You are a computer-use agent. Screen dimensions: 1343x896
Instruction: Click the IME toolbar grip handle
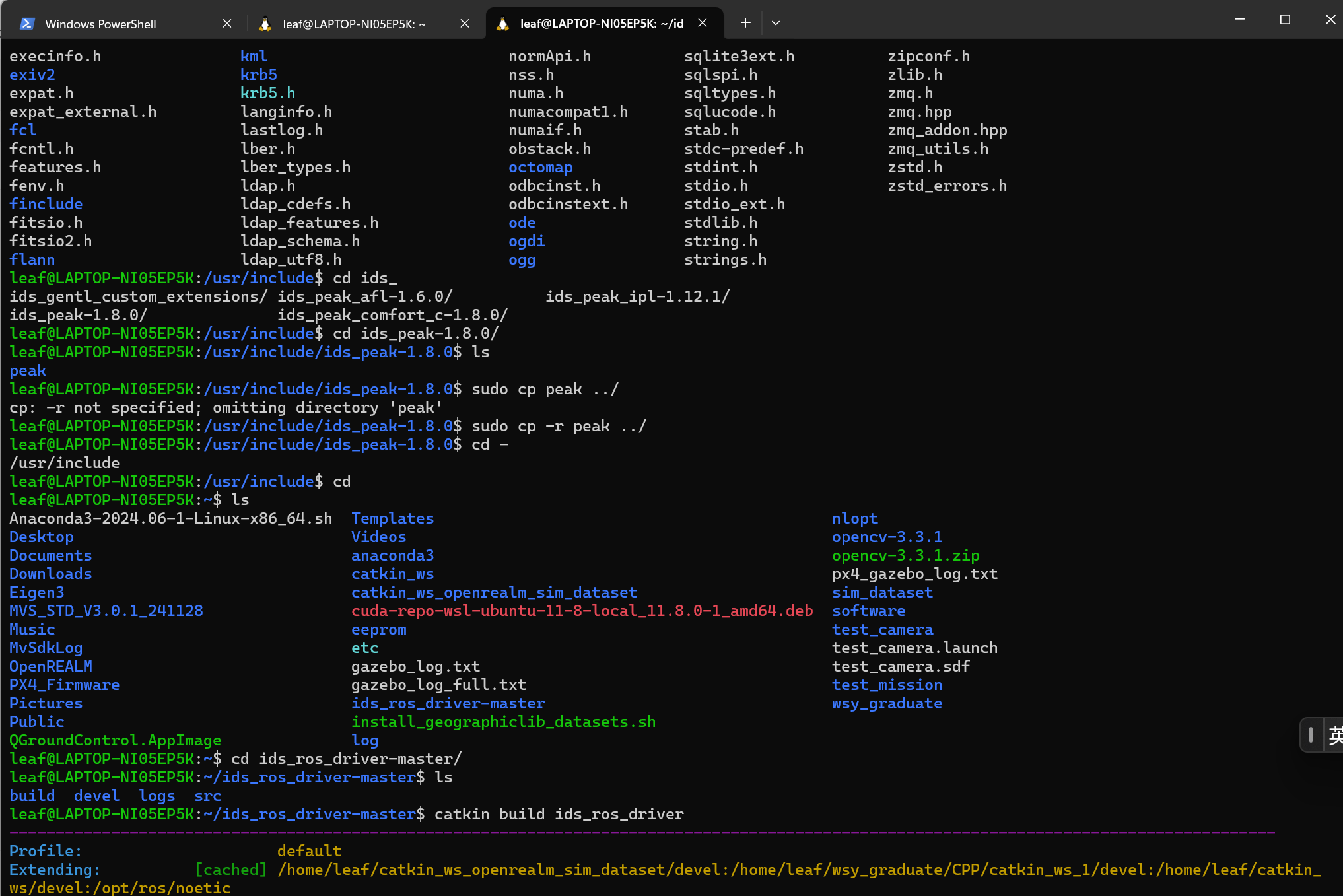pos(1311,735)
